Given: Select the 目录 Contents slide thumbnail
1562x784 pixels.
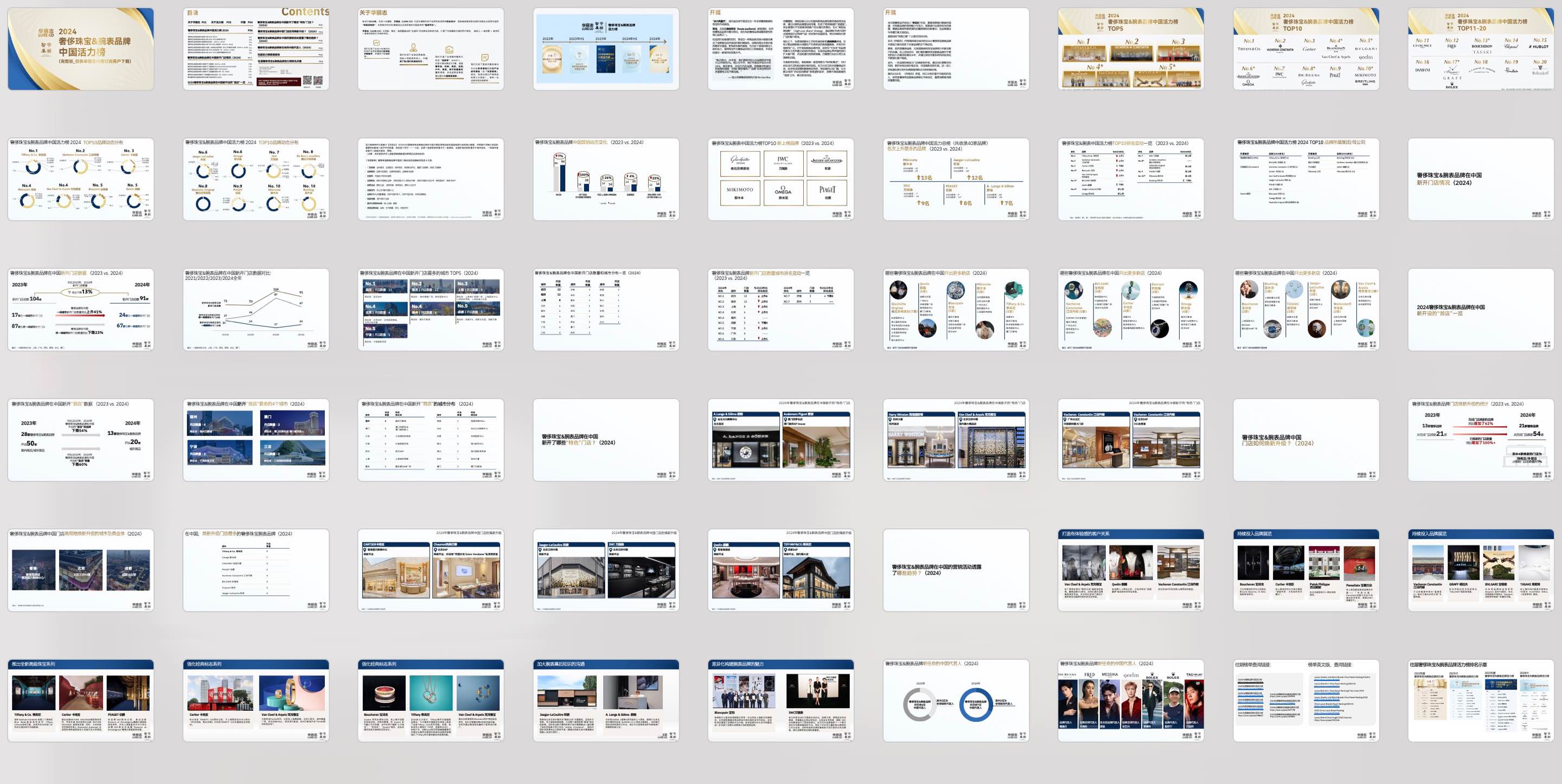Looking at the screenshot, I should pos(256,48).
